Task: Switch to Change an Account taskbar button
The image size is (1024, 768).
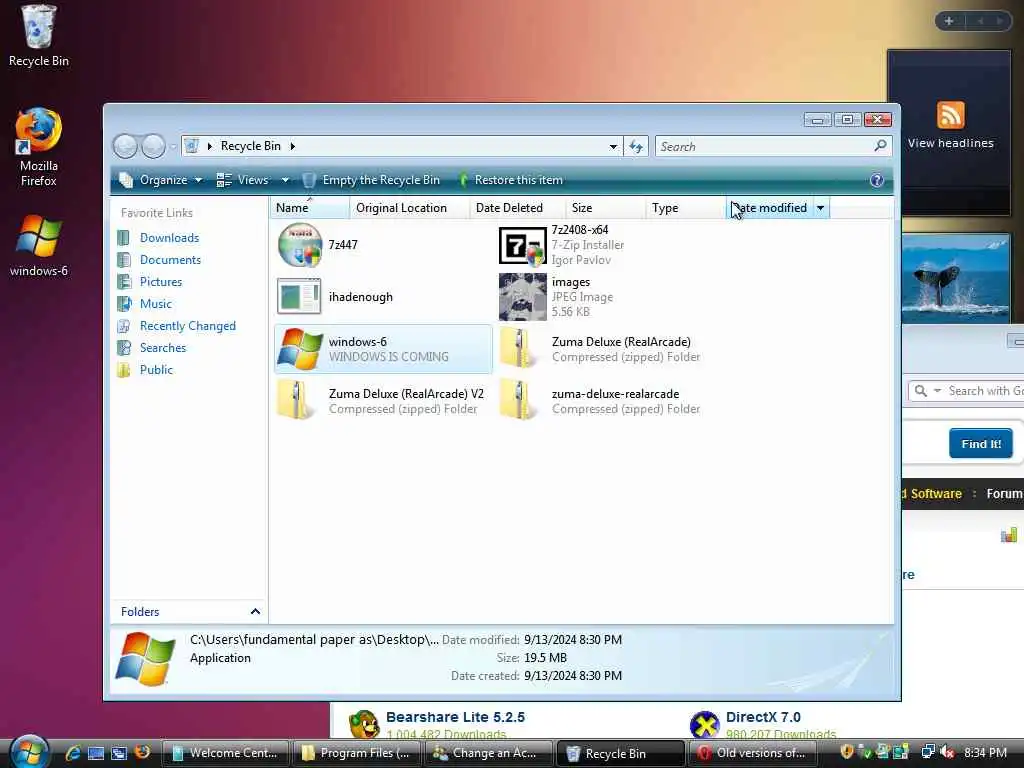Action: pos(488,753)
